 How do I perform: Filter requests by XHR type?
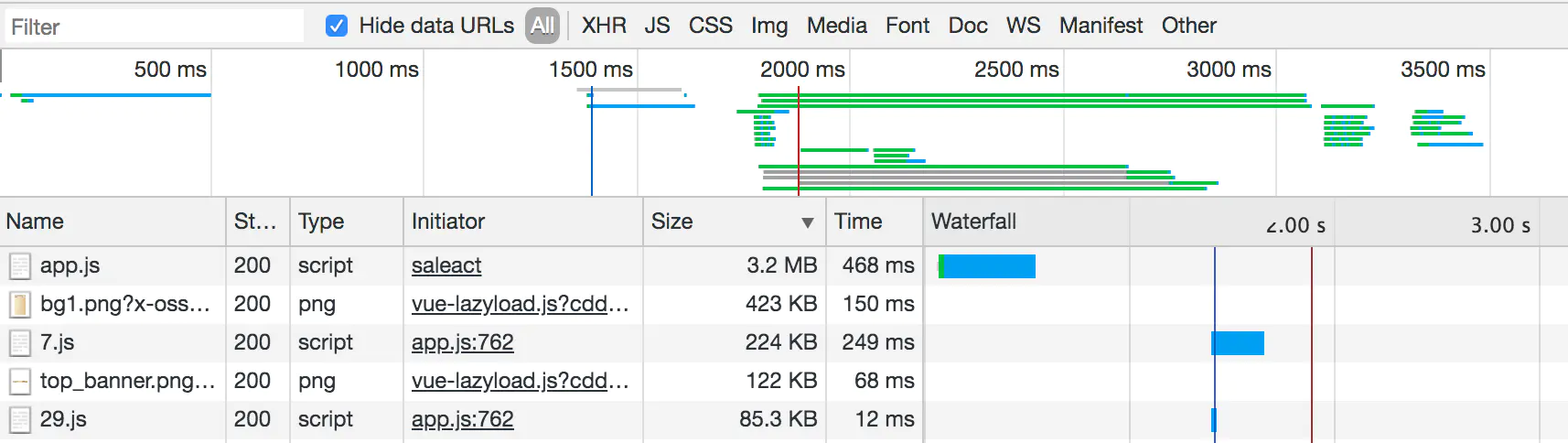click(604, 26)
